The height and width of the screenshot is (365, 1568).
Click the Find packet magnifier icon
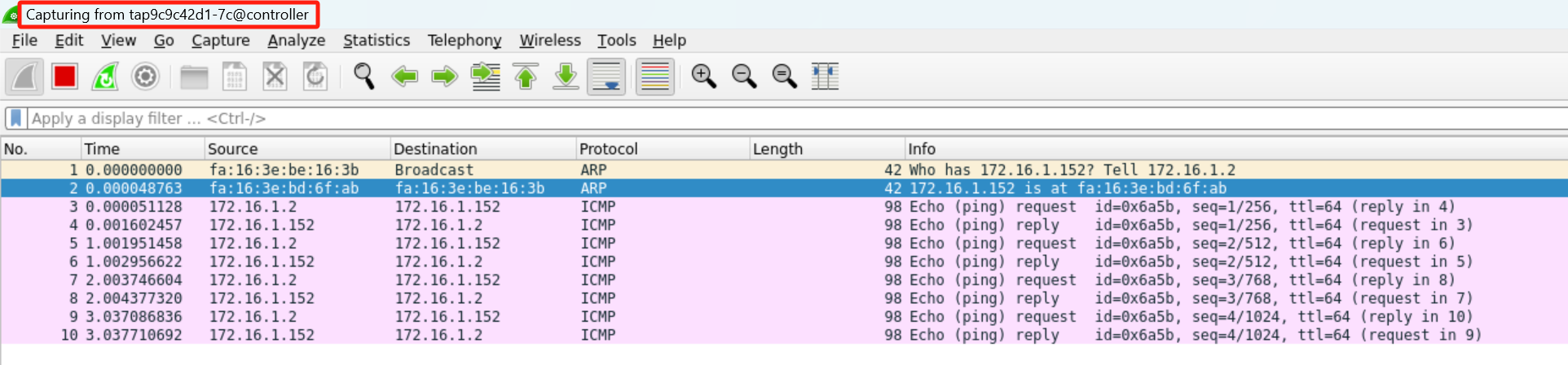point(363,77)
